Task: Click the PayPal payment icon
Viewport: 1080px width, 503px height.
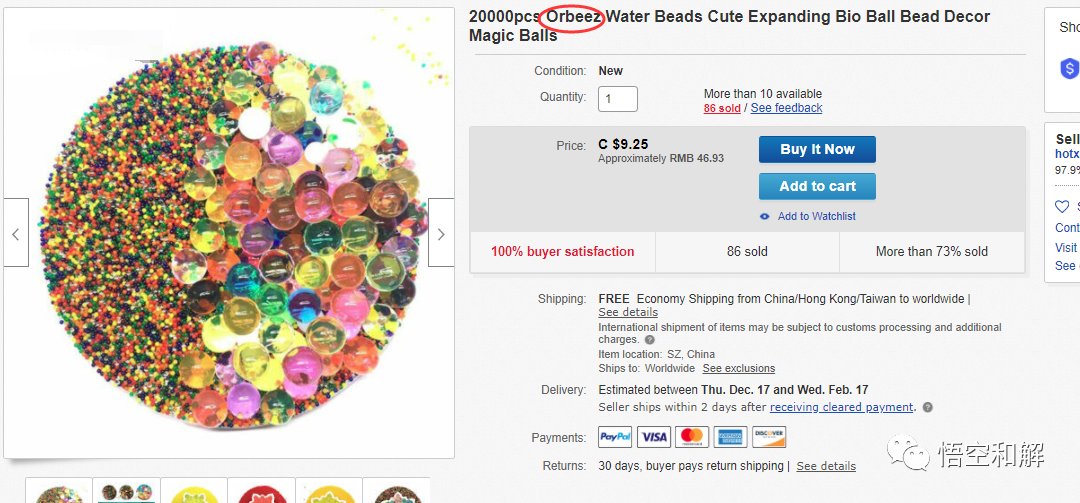Action: [615, 437]
